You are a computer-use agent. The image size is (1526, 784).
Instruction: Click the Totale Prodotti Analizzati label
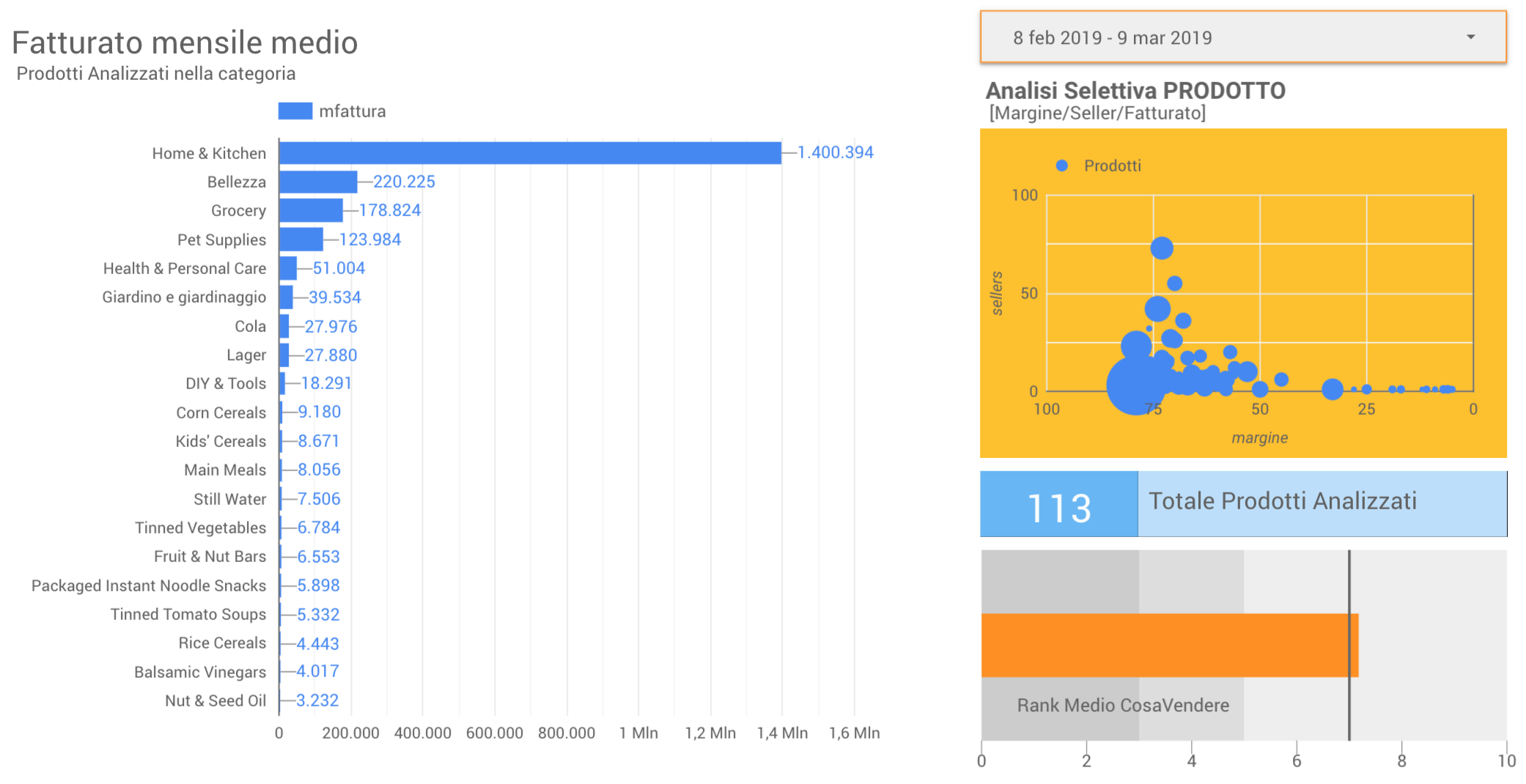pyautogui.click(x=1283, y=501)
